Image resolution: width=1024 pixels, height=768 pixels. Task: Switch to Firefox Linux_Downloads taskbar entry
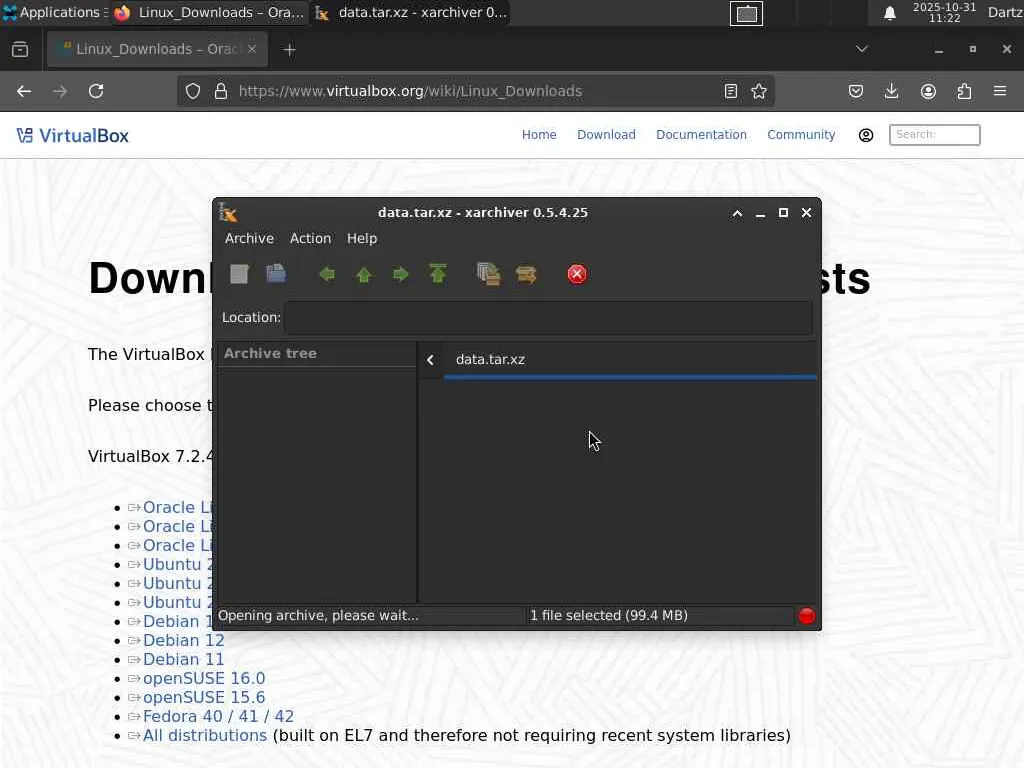coord(209,12)
